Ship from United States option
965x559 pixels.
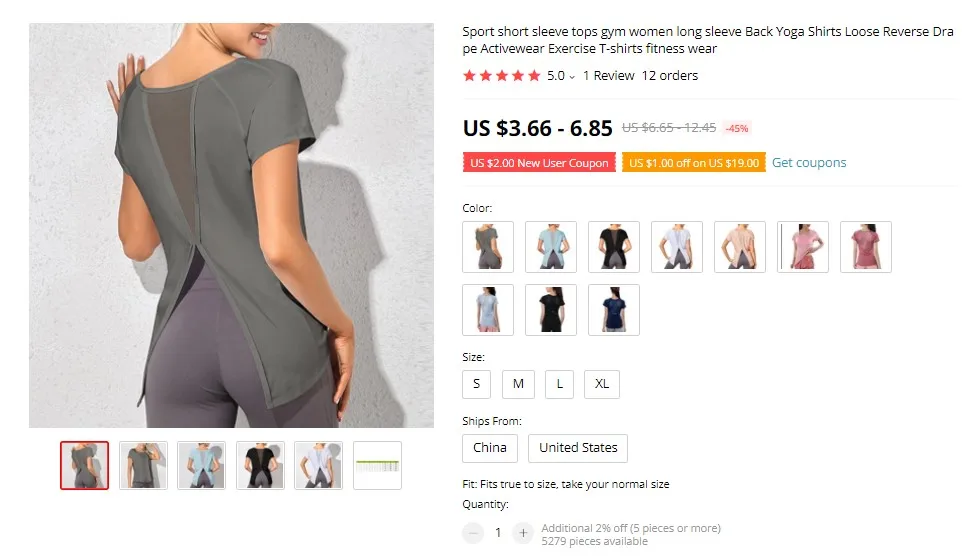(x=578, y=448)
